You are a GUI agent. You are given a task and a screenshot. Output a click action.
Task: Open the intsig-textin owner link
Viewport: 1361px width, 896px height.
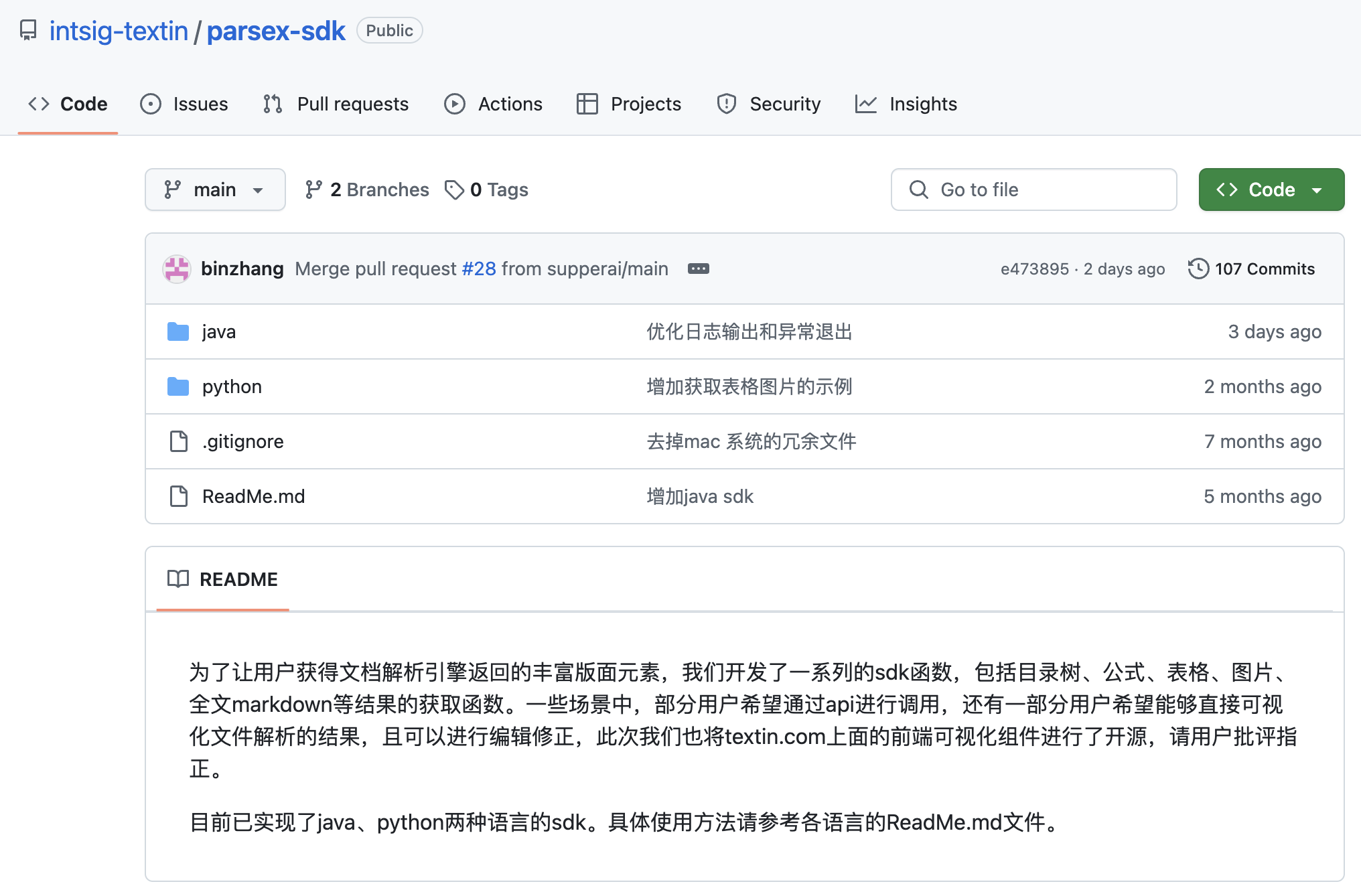(x=119, y=31)
